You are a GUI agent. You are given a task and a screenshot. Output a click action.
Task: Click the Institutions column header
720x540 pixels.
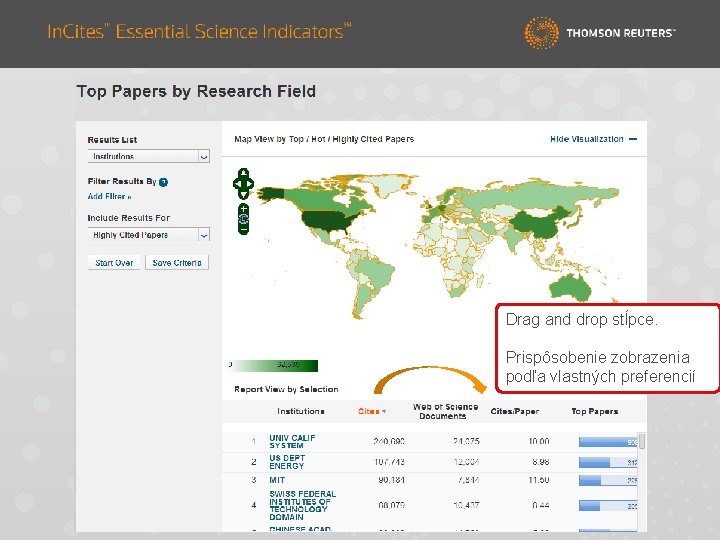pos(301,411)
